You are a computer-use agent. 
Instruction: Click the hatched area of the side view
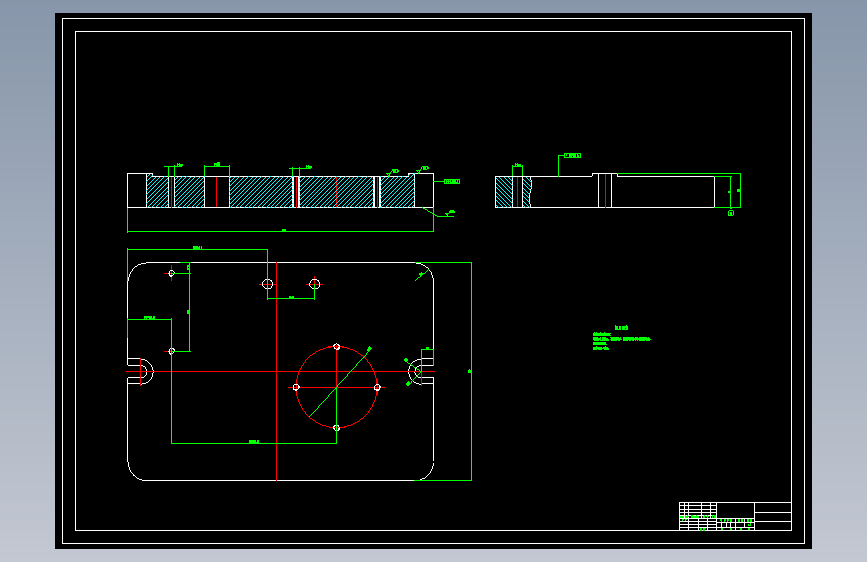(x=513, y=192)
